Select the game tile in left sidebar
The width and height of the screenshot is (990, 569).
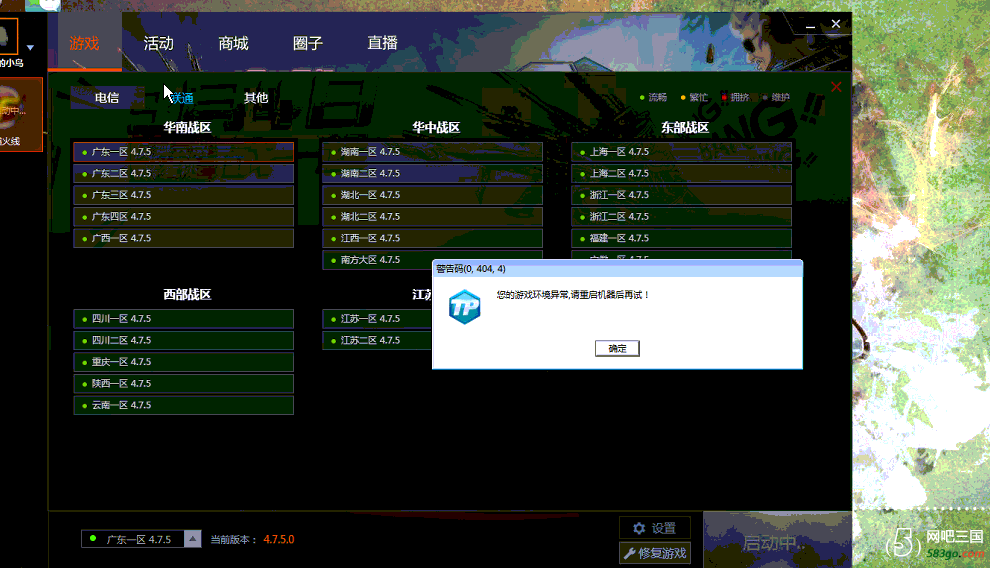[x=21, y=114]
